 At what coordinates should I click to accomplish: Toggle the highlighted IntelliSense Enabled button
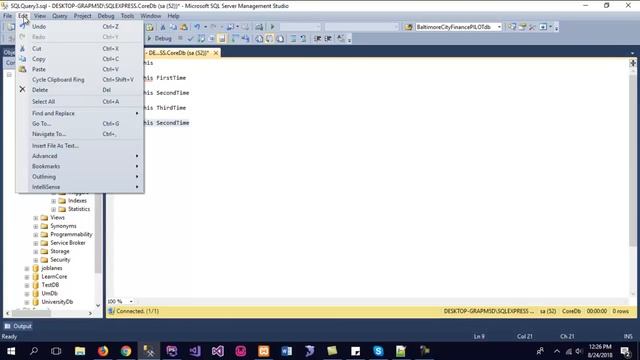222,38
